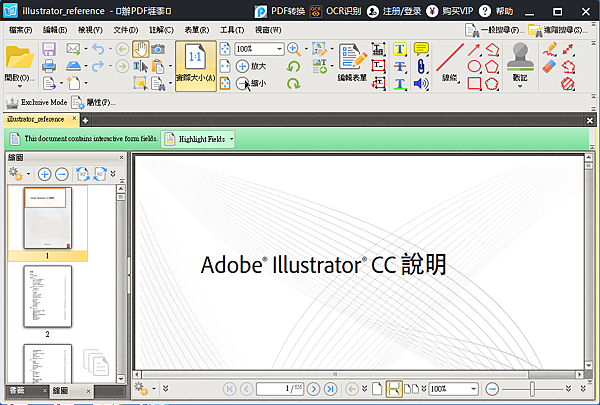This screenshot has width=600, height=405.
Task: Enlarge thumbnails with plus icon
Action: point(44,174)
